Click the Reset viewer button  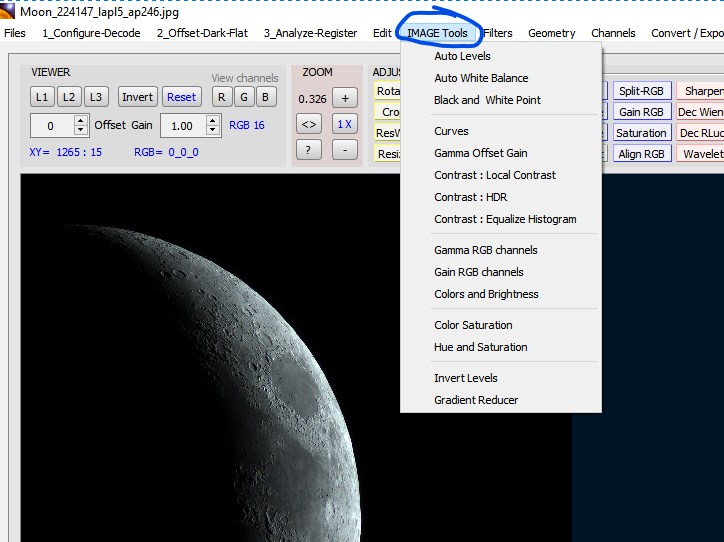[181, 97]
